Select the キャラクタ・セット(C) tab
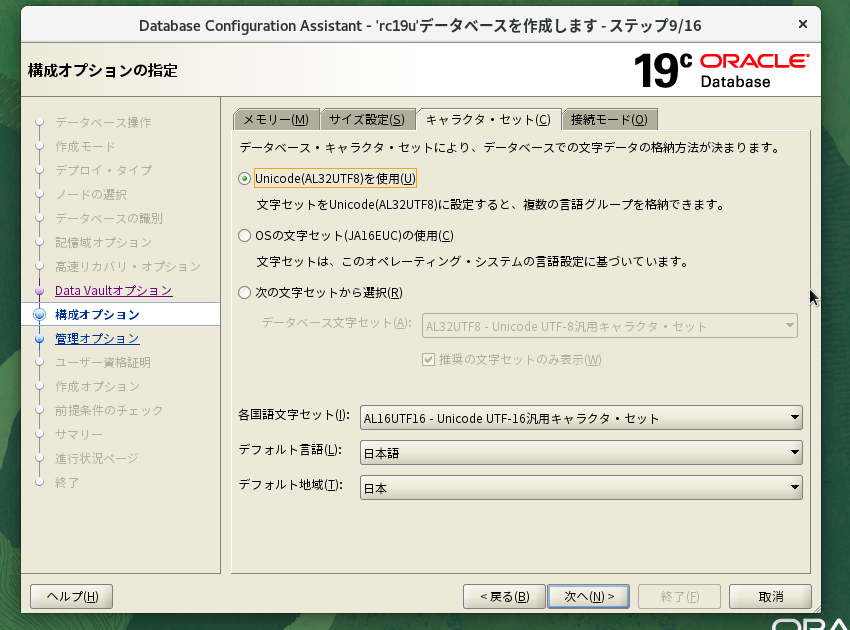The height and width of the screenshot is (630, 850). click(488, 119)
